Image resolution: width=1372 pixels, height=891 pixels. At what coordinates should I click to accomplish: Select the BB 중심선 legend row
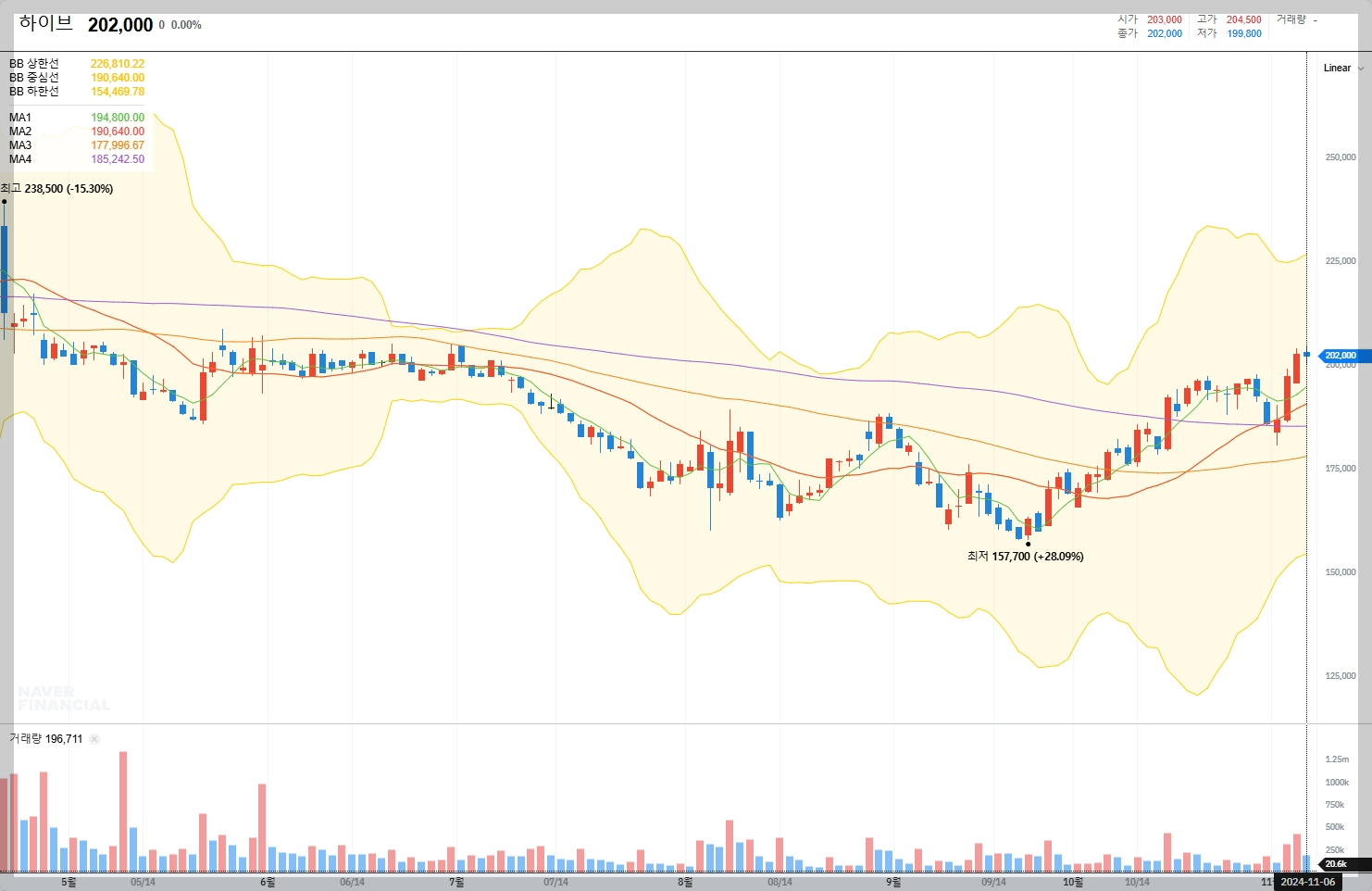pyautogui.click(x=77, y=78)
